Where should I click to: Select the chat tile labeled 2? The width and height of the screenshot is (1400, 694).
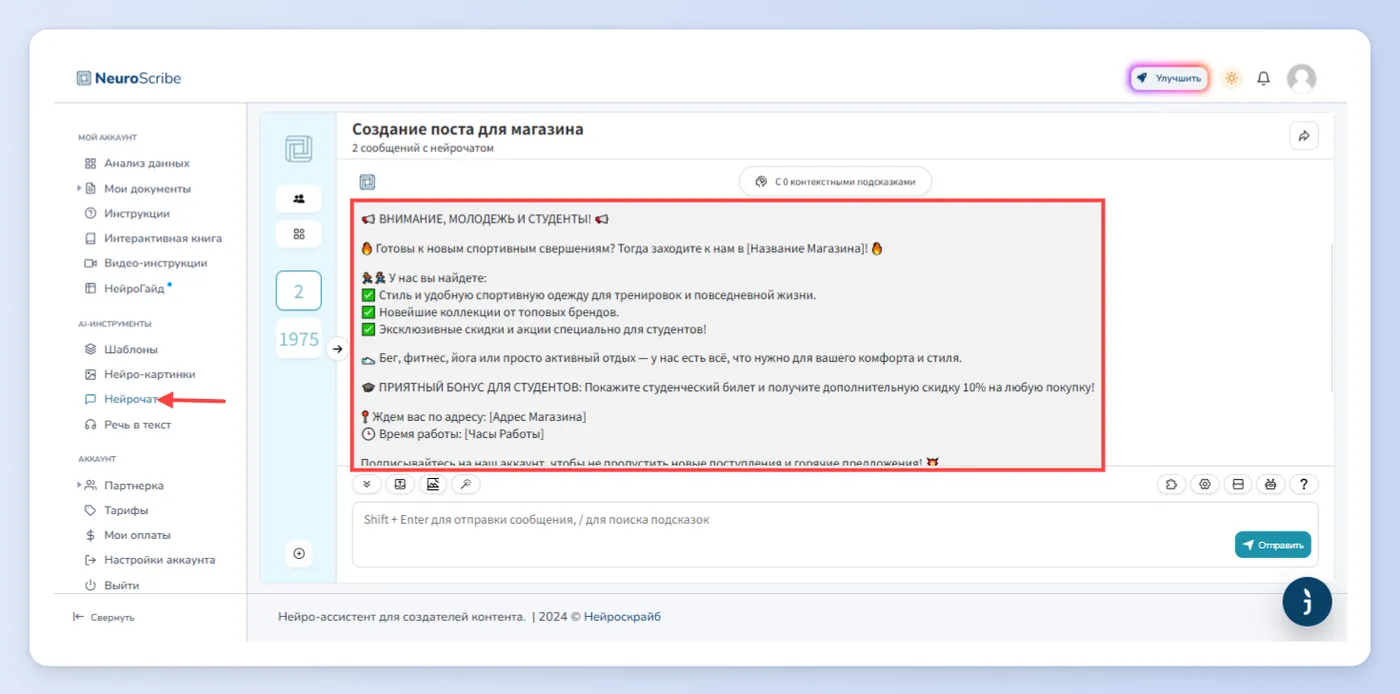click(299, 291)
